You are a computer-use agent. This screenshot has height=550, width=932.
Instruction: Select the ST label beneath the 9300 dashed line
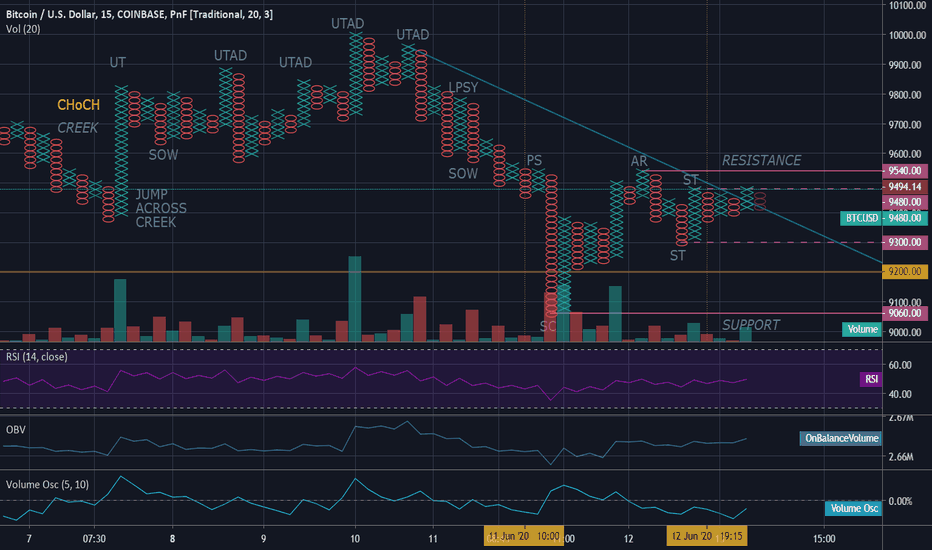click(678, 256)
